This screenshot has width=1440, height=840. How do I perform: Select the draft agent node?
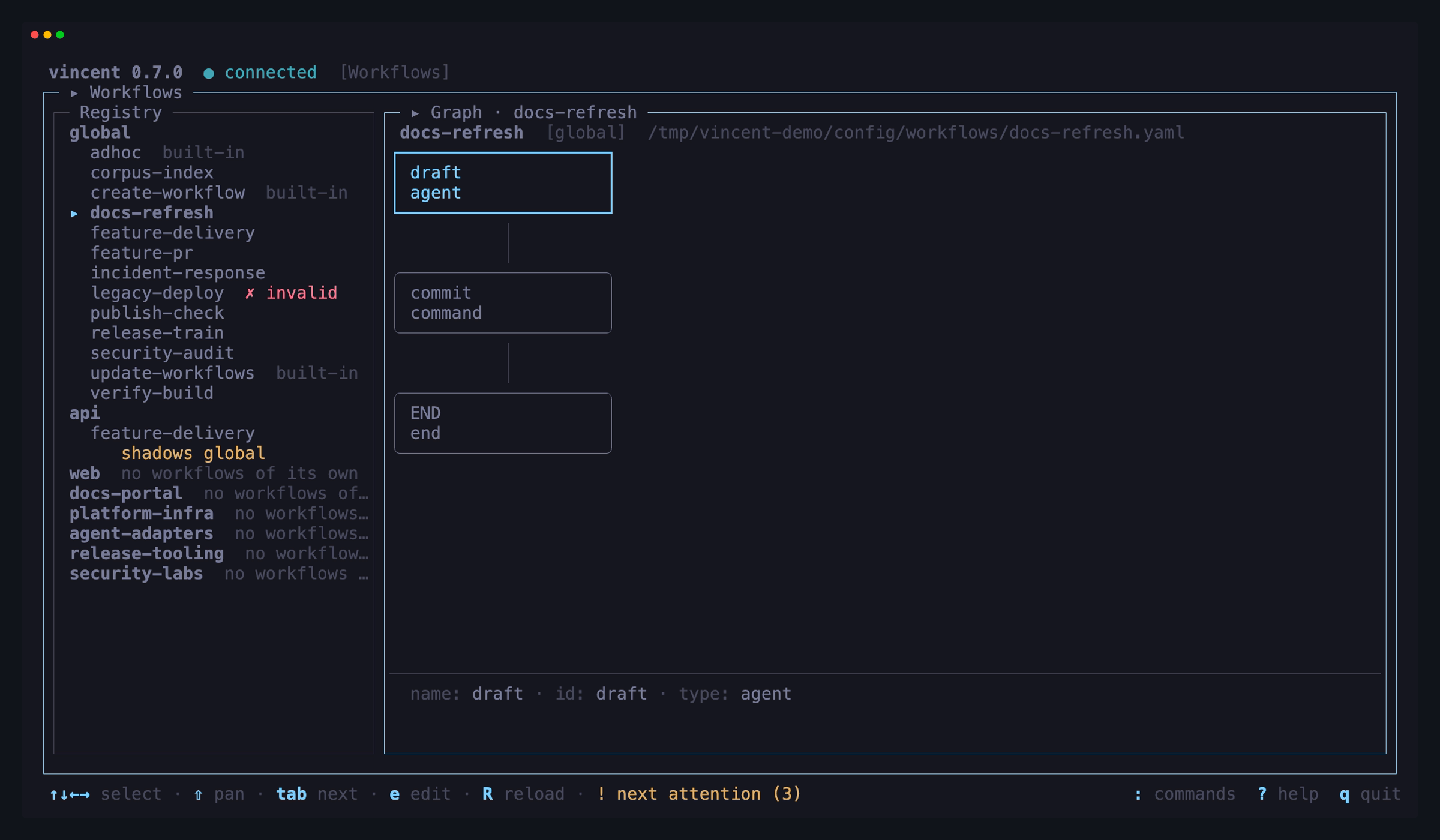(x=503, y=182)
